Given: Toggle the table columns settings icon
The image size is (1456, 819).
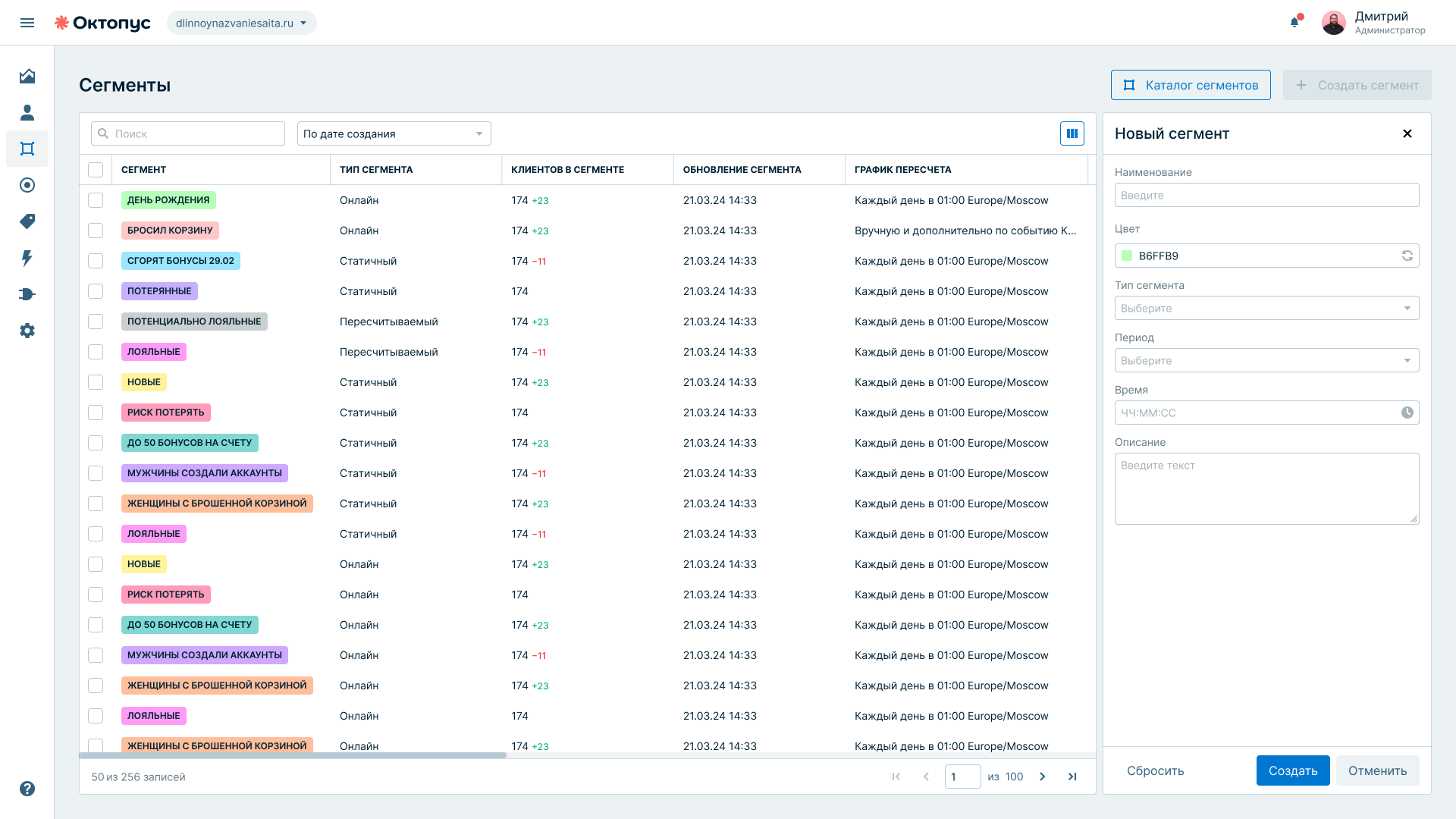Looking at the screenshot, I should [x=1072, y=133].
